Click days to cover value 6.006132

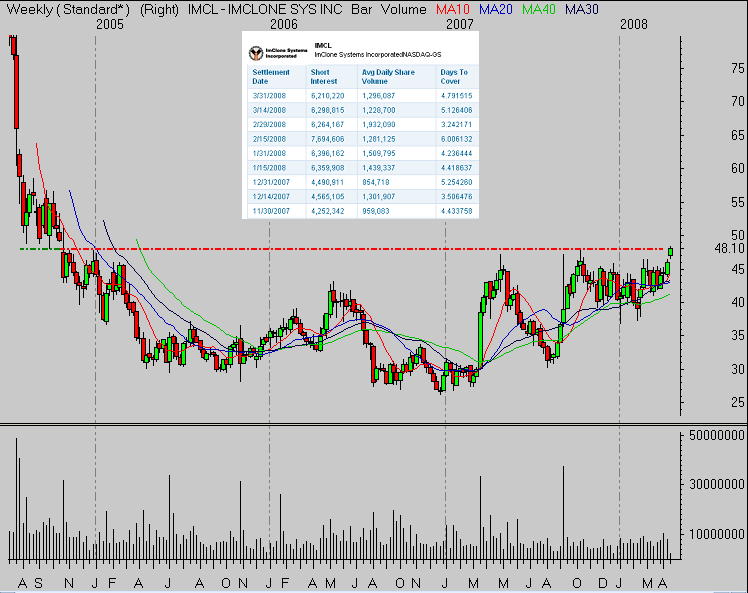pos(457,139)
